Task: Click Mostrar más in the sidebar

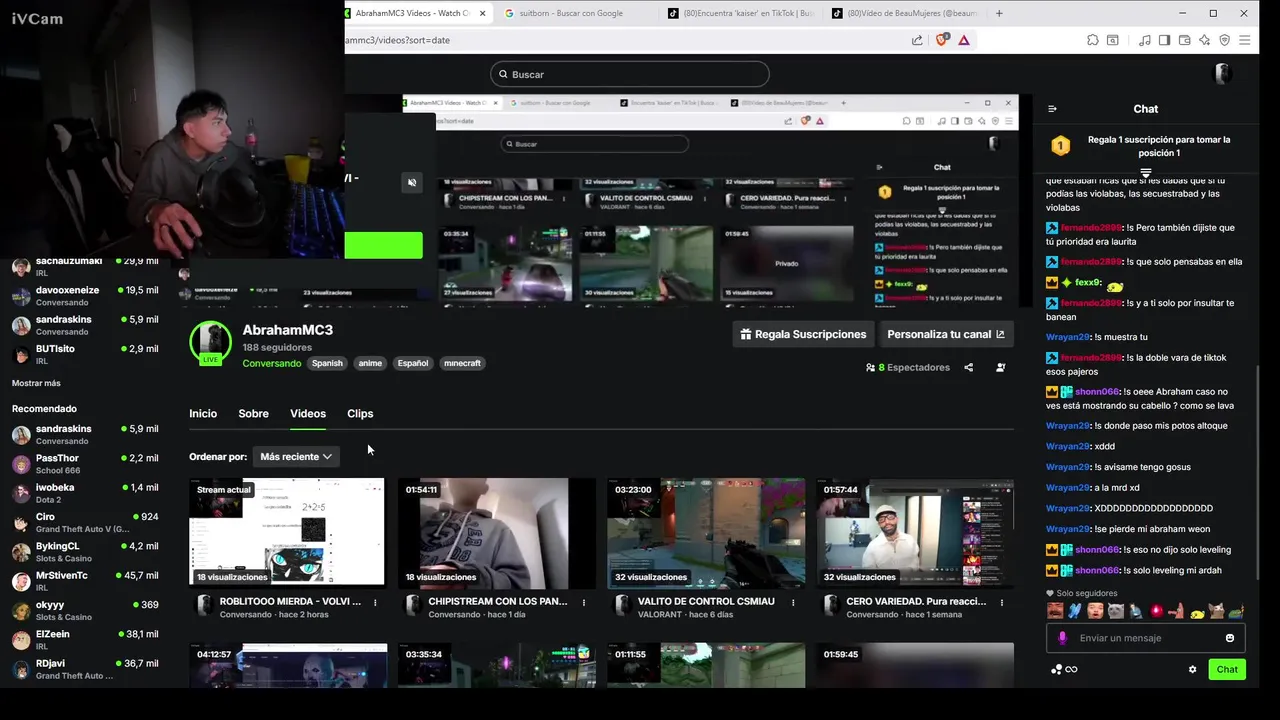Action: pyautogui.click(x=36, y=383)
